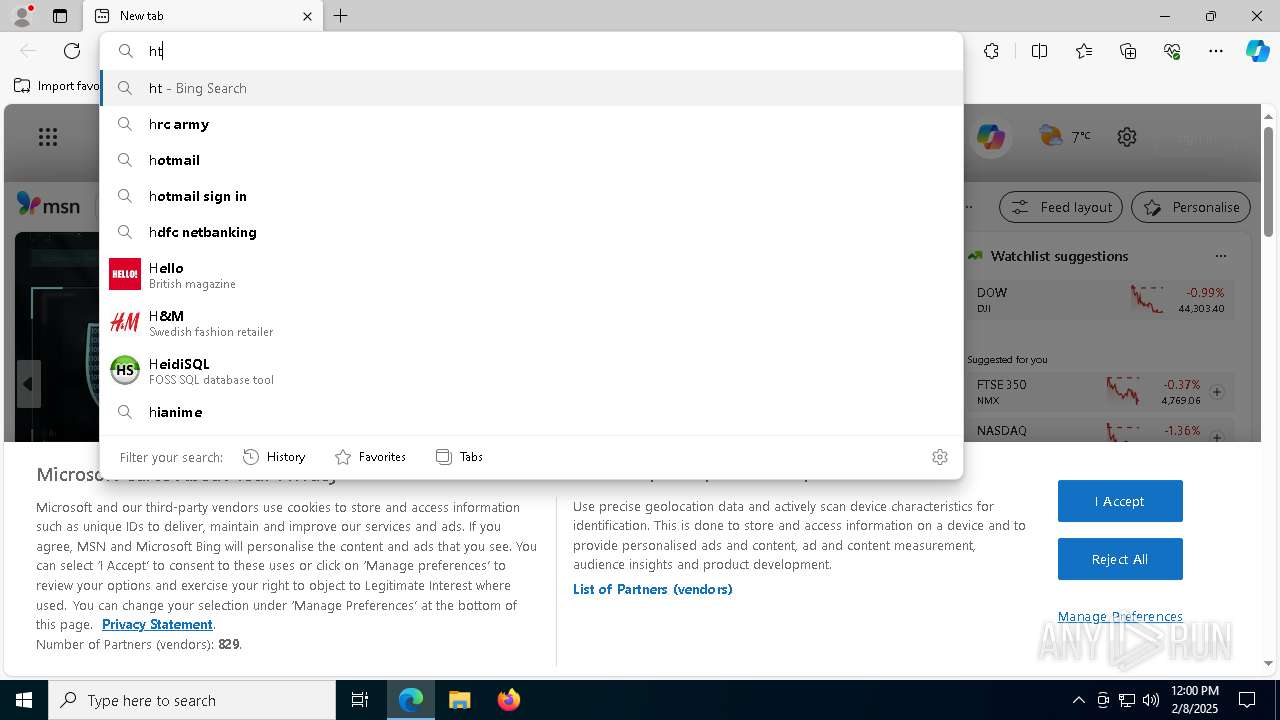Screen dimensions: 1280x720
Task: Open Extensions puzzle icon
Action: (991, 51)
